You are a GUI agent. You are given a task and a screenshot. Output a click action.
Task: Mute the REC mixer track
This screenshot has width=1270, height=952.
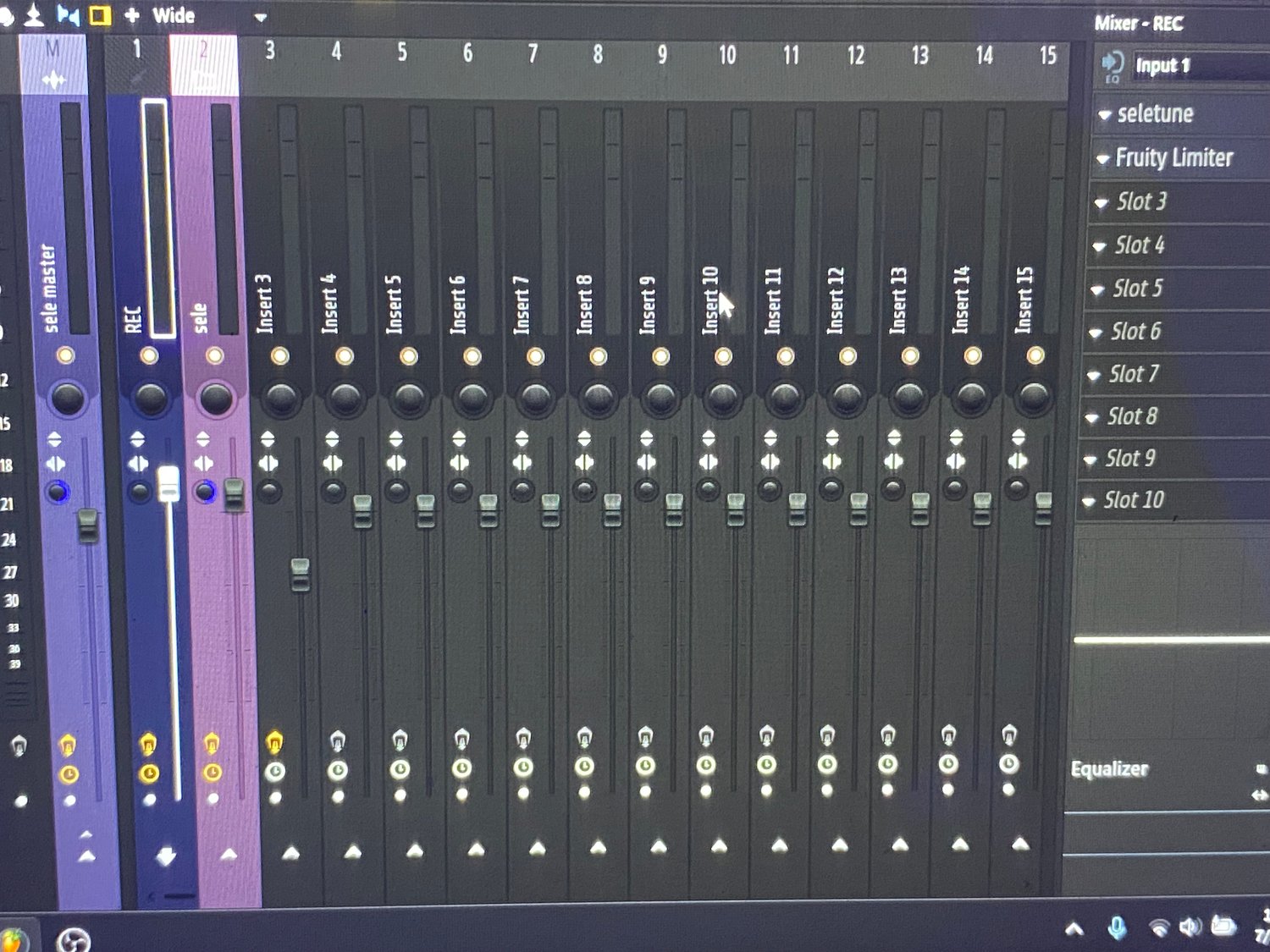tap(149, 355)
